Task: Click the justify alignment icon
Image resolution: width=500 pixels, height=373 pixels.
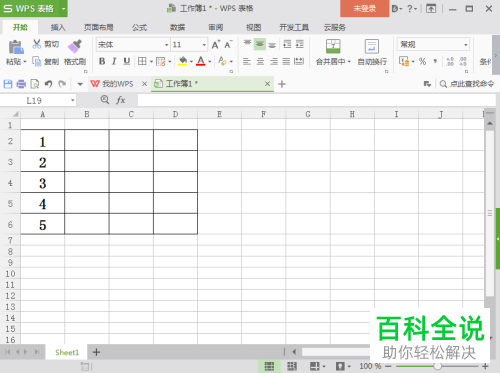Action: click(x=286, y=61)
